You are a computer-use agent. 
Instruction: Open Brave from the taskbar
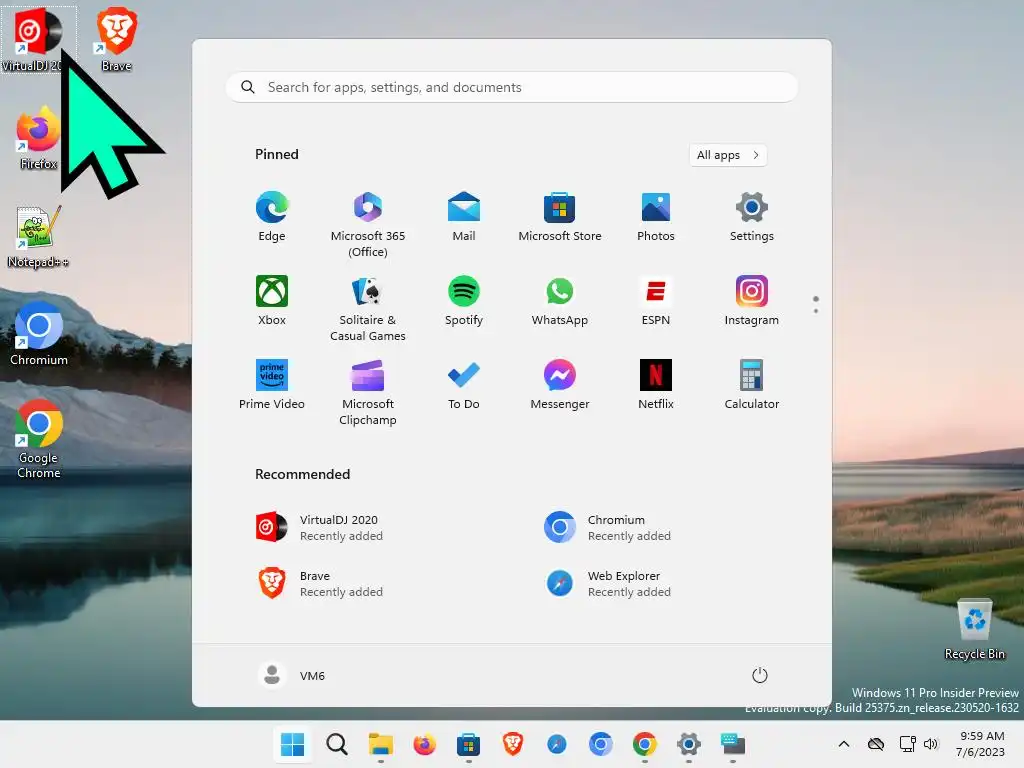[513, 744]
